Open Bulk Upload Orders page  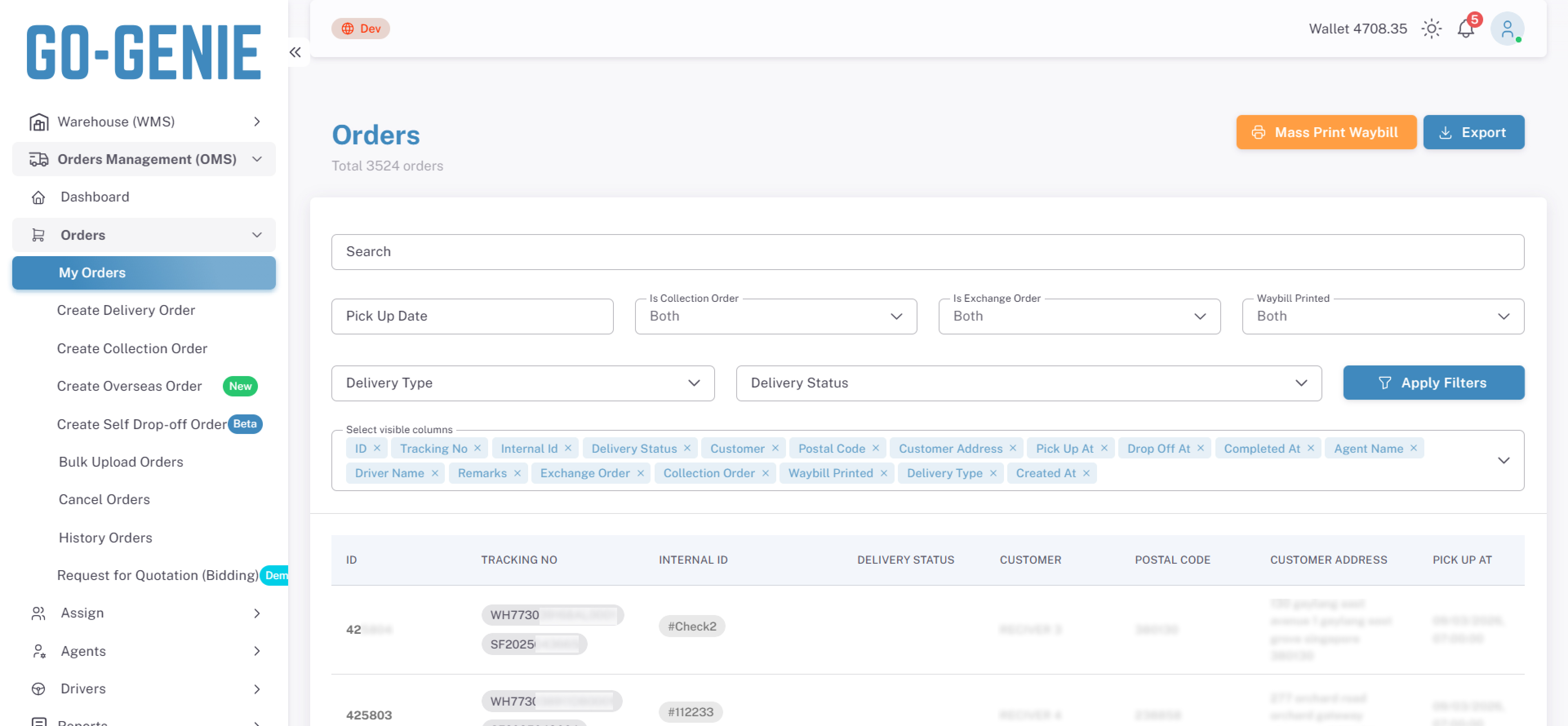click(120, 462)
